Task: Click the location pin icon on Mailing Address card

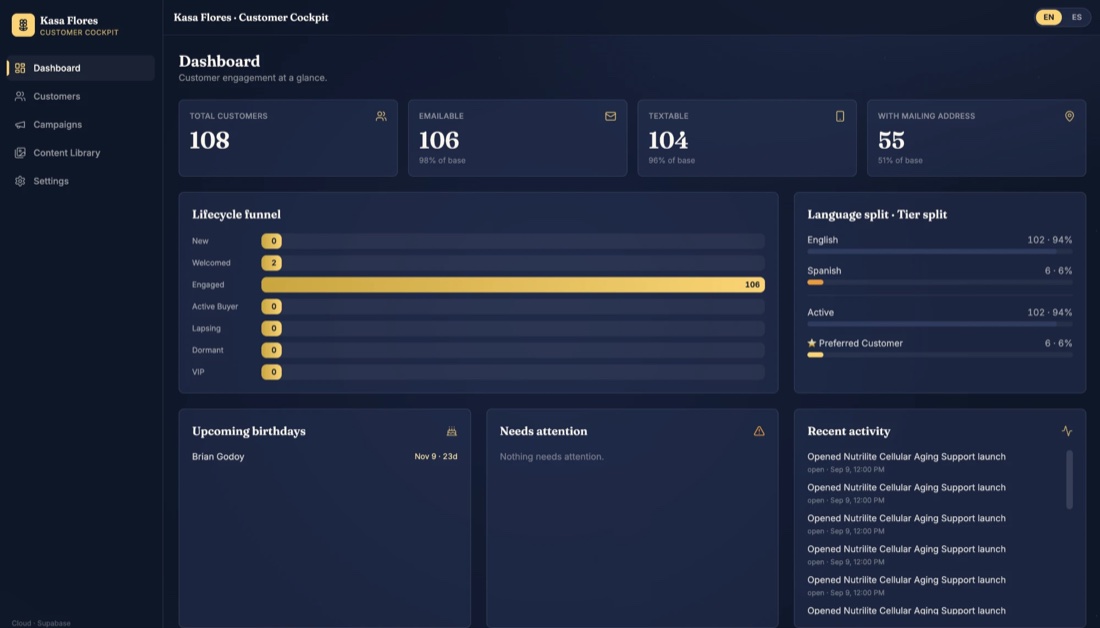Action: tap(1069, 116)
